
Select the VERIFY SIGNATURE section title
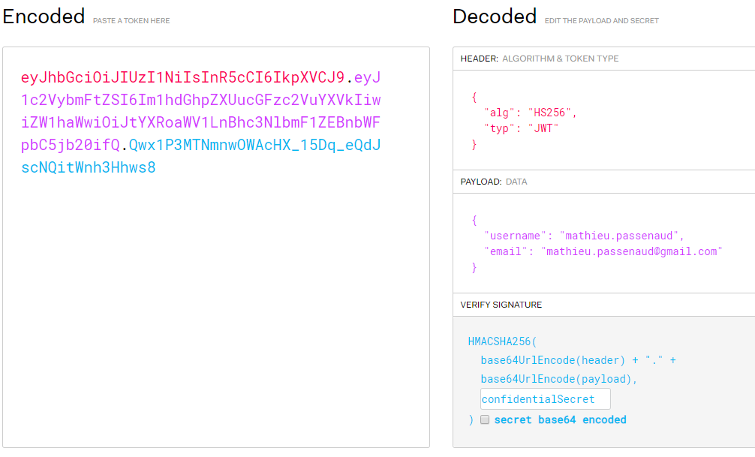click(x=501, y=305)
